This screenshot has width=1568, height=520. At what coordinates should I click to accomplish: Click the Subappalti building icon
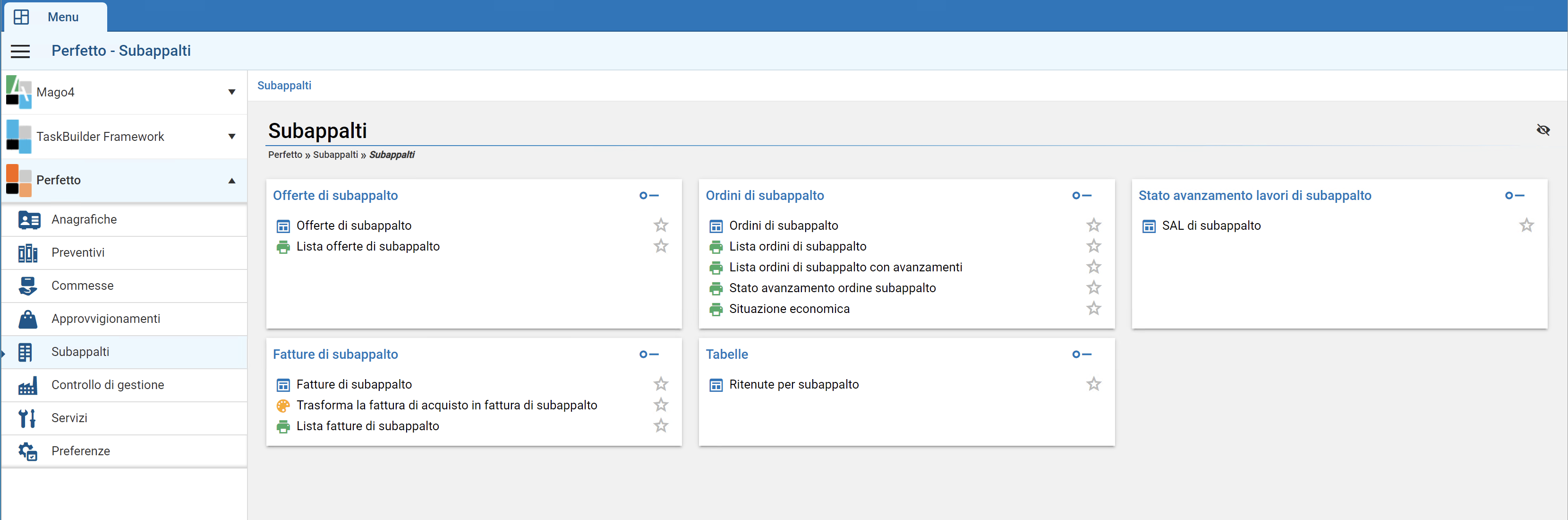[25, 352]
